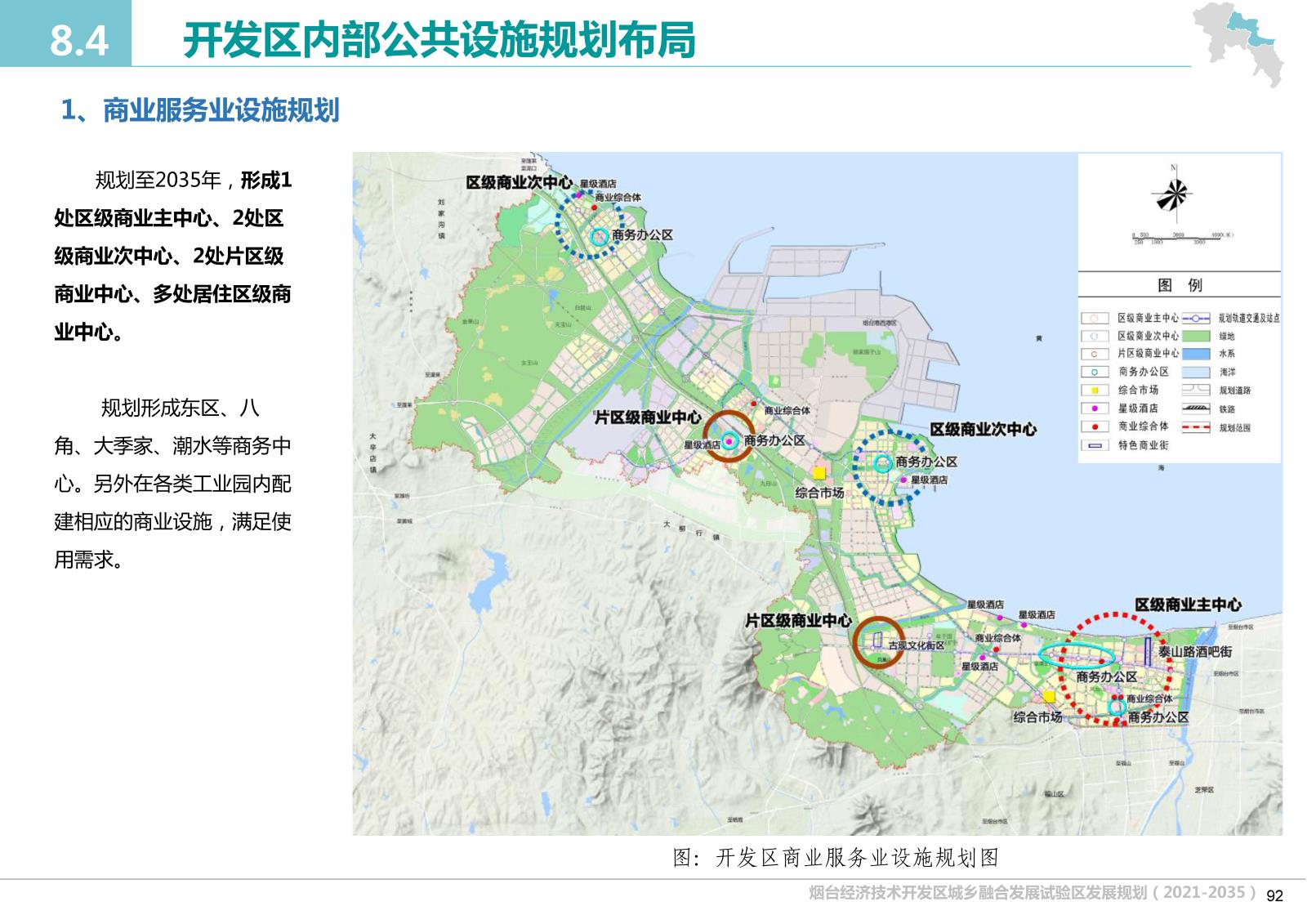Screen dimensions: 1307x924
Task: Click the heading 1、商业服务业设施规划
Action: (200, 110)
